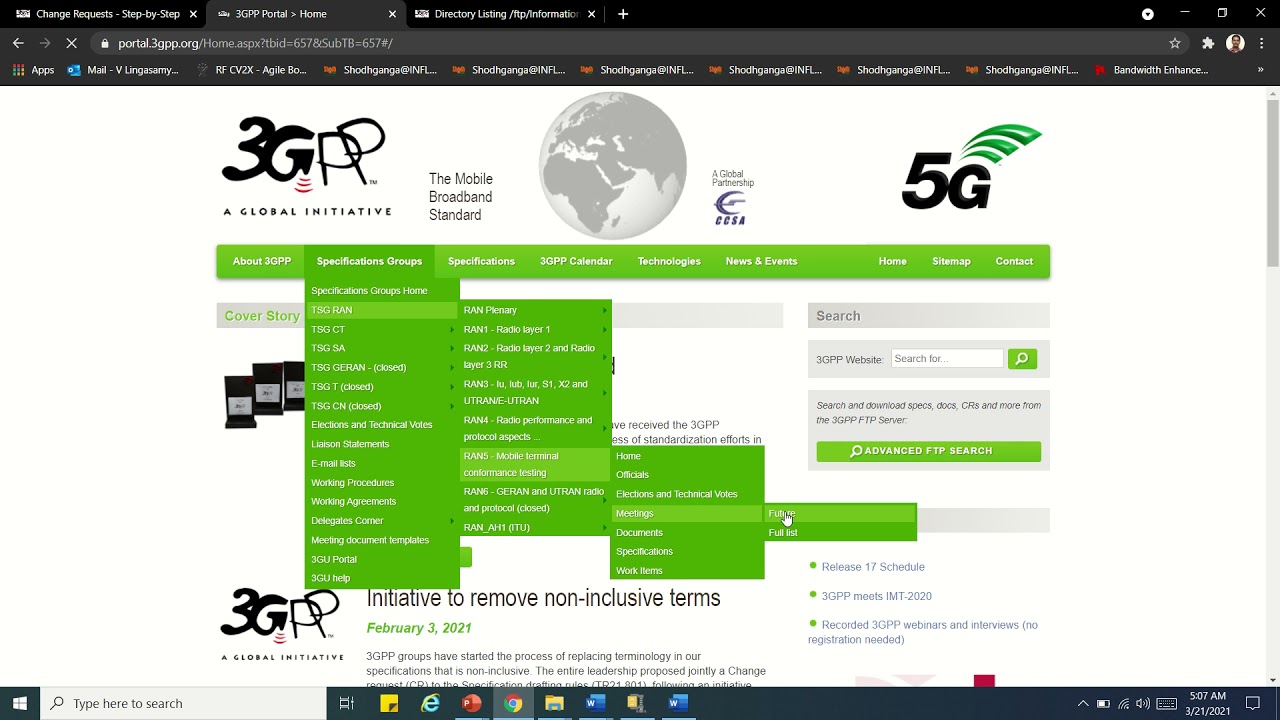Open the Chrome three-dot menu
Viewport: 1280px width, 720px height.
(x=1261, y=43)
